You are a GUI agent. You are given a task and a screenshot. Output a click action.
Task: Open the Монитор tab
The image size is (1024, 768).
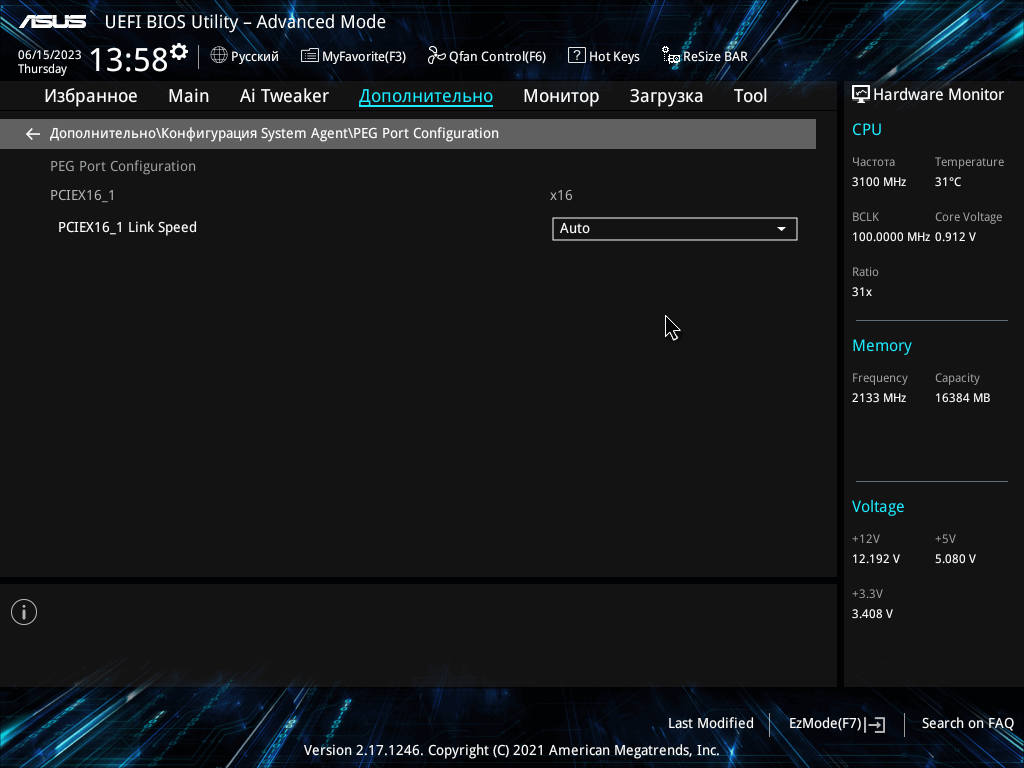pos(561,96)
